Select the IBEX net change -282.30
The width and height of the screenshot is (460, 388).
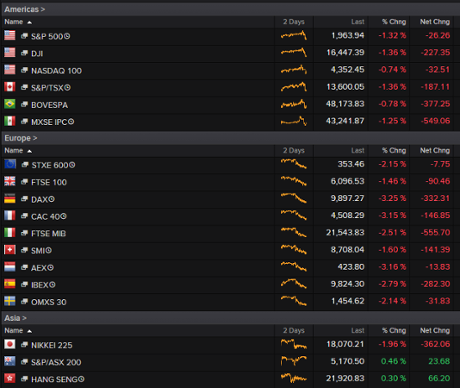click(435, 284)
